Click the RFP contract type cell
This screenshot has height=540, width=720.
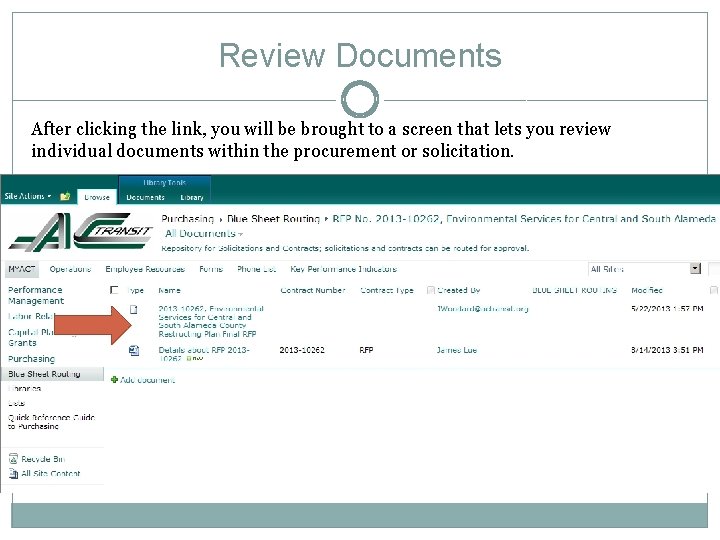coord(366,350)
